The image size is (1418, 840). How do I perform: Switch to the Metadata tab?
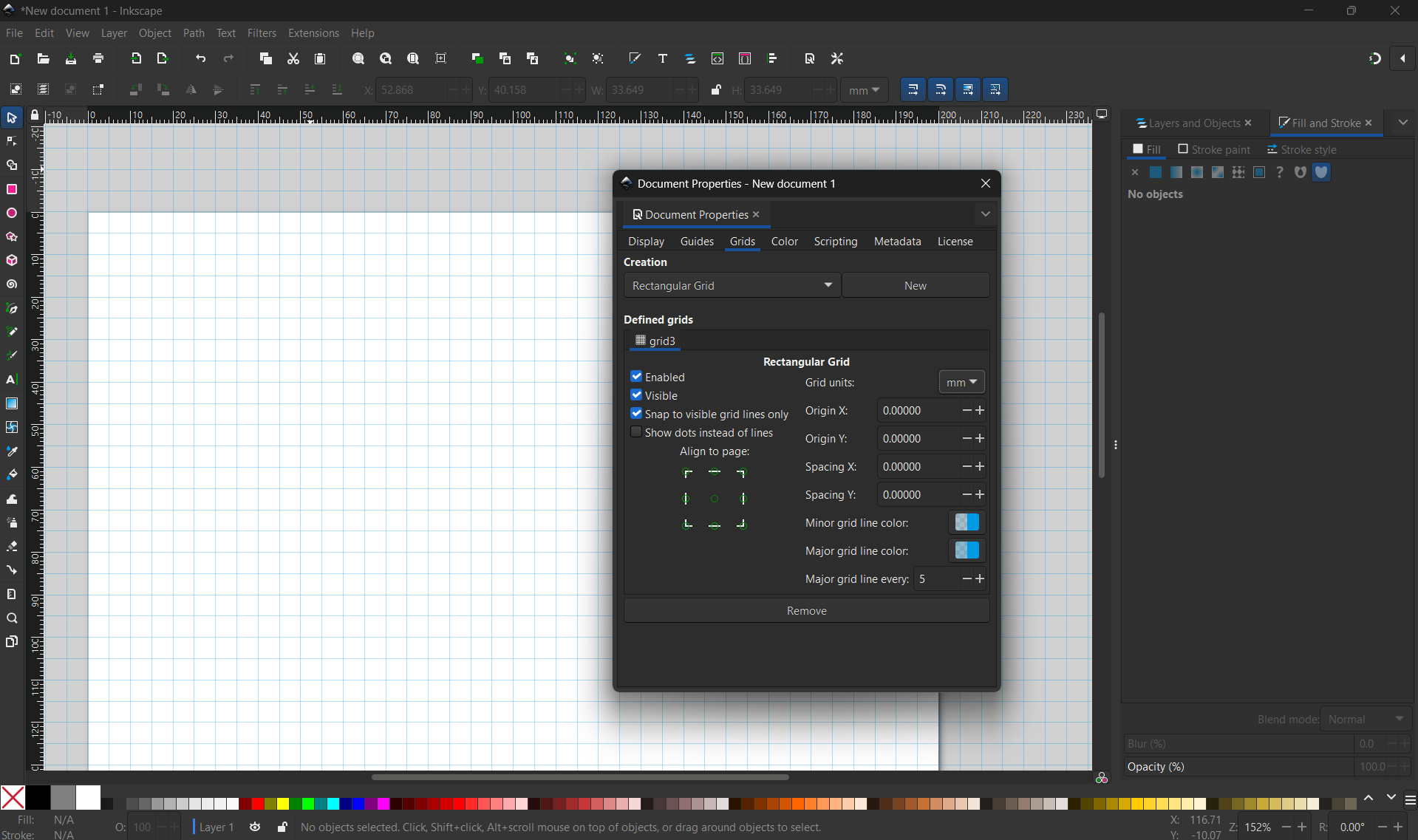[x=897, y=242]
